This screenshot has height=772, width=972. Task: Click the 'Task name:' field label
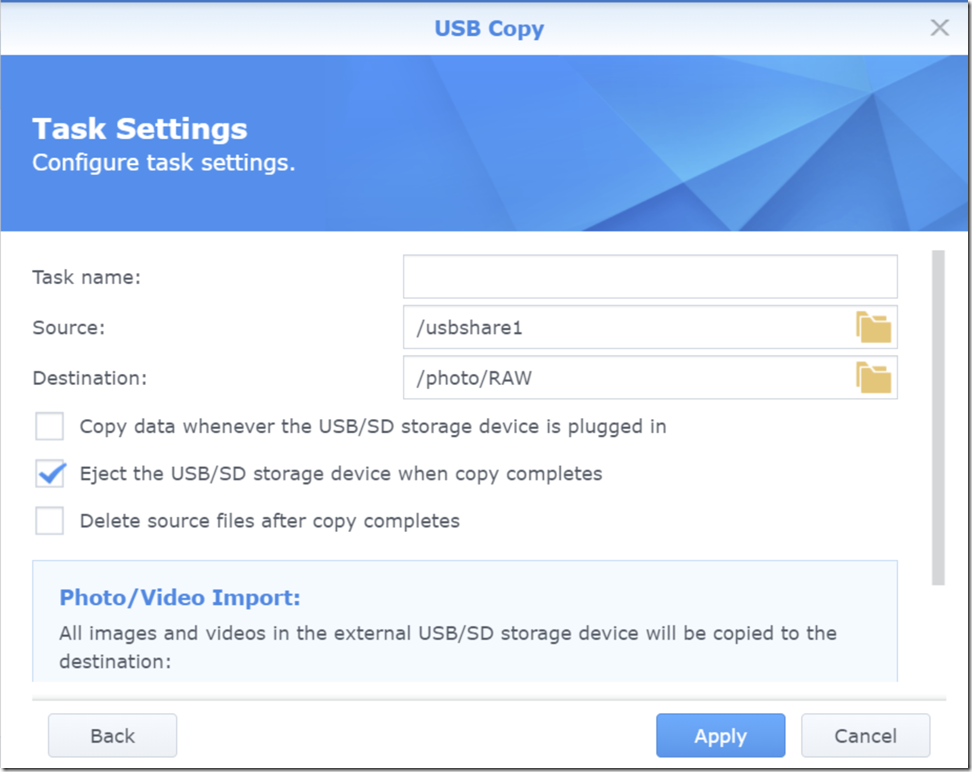click(87, 277)
